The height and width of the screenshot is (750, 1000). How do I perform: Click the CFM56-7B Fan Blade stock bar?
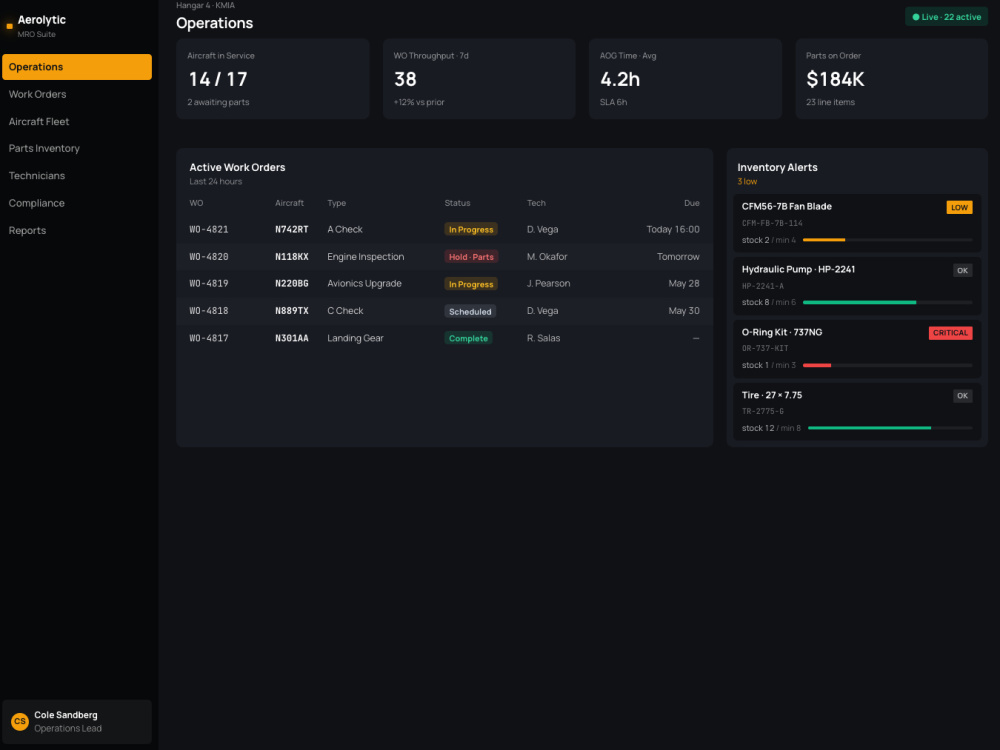(x=888, y=240)
